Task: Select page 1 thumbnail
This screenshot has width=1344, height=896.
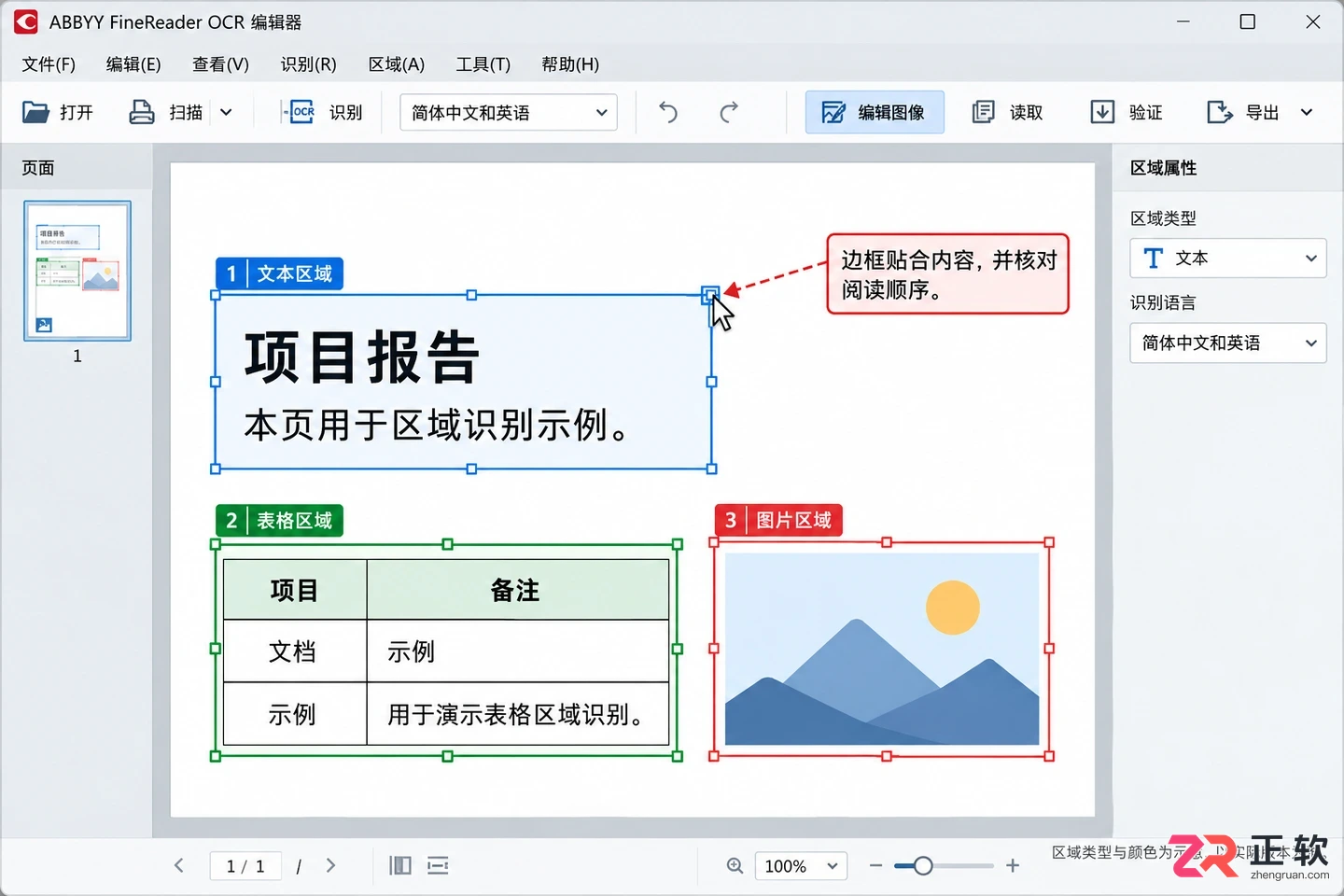Action: point(77,271)
